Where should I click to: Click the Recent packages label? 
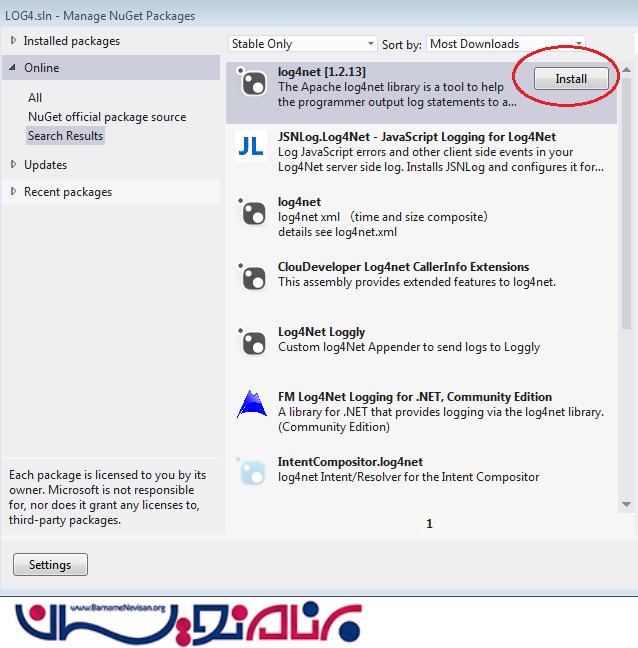(x=68, y=192)
